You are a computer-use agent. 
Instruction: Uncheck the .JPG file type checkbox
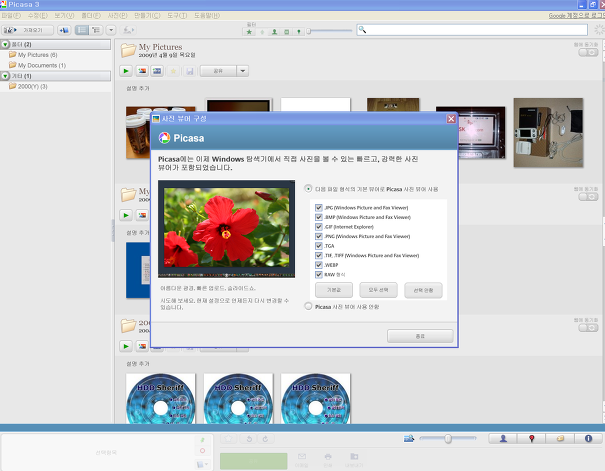(319, 208)
